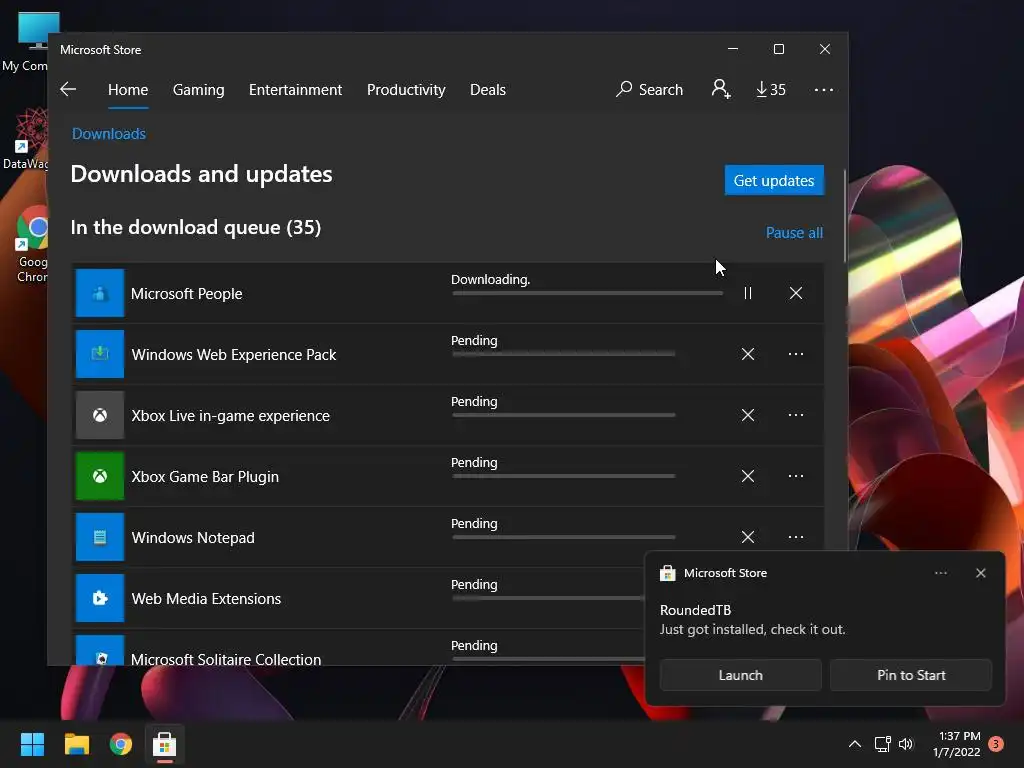Cancel Xbox Live in-game experience download

tap(748, 415)
